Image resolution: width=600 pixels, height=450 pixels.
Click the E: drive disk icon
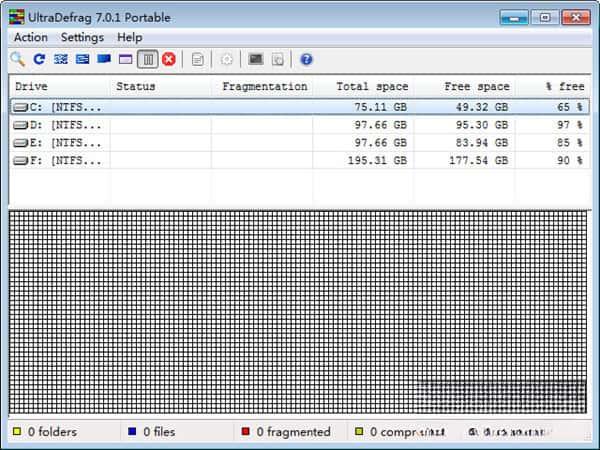click(21, 143)
